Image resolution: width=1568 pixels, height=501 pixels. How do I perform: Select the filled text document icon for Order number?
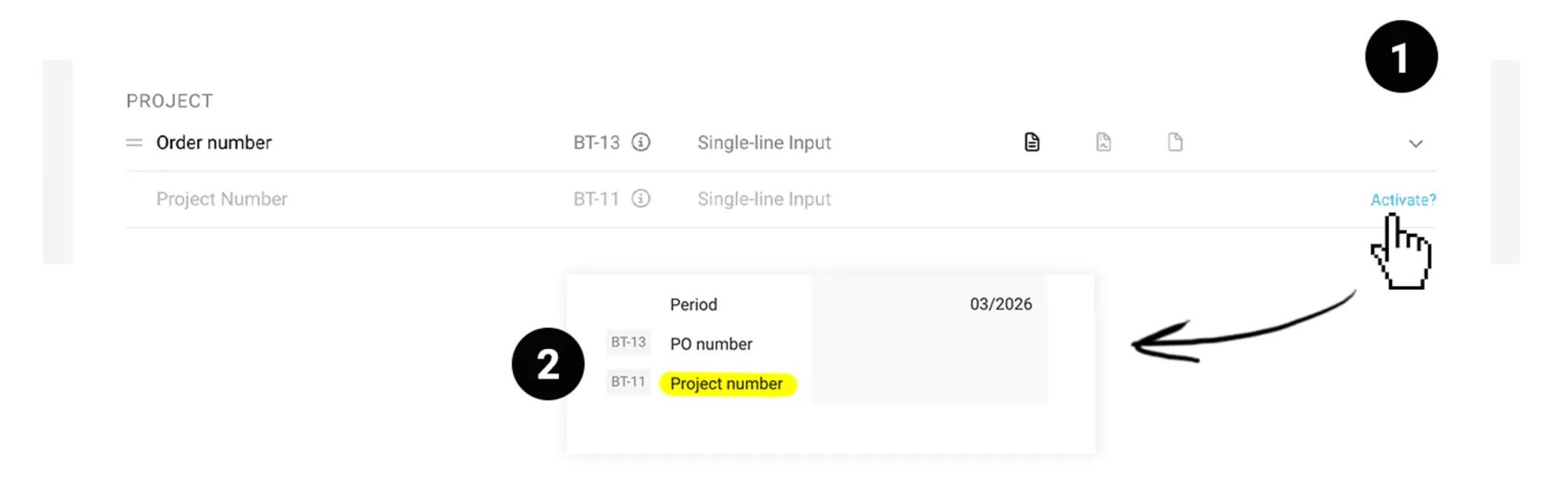tap(1032, 142)
